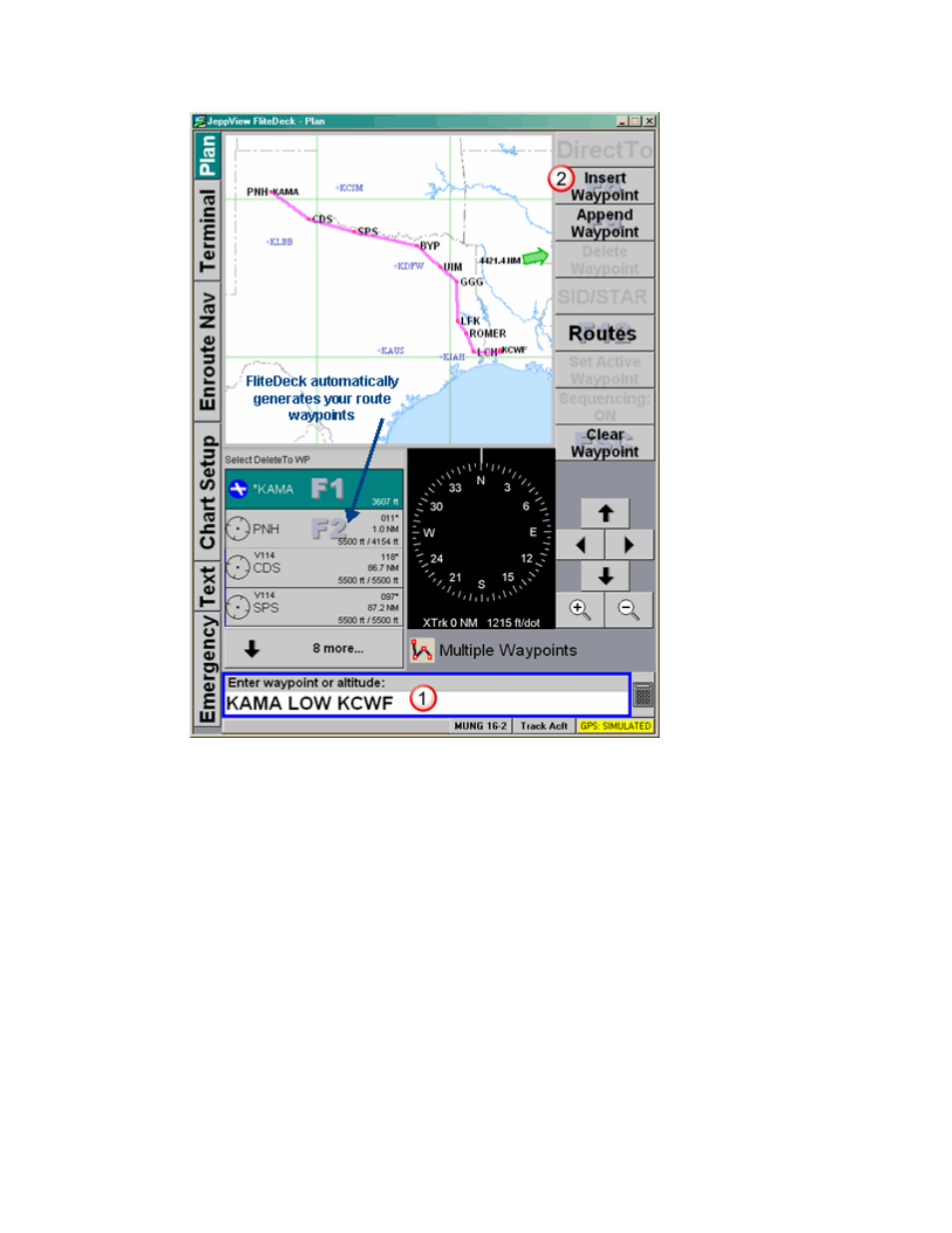952x1233 pixels.
Task: Open the Enroute Nav tab
Action: click(208, 351)
